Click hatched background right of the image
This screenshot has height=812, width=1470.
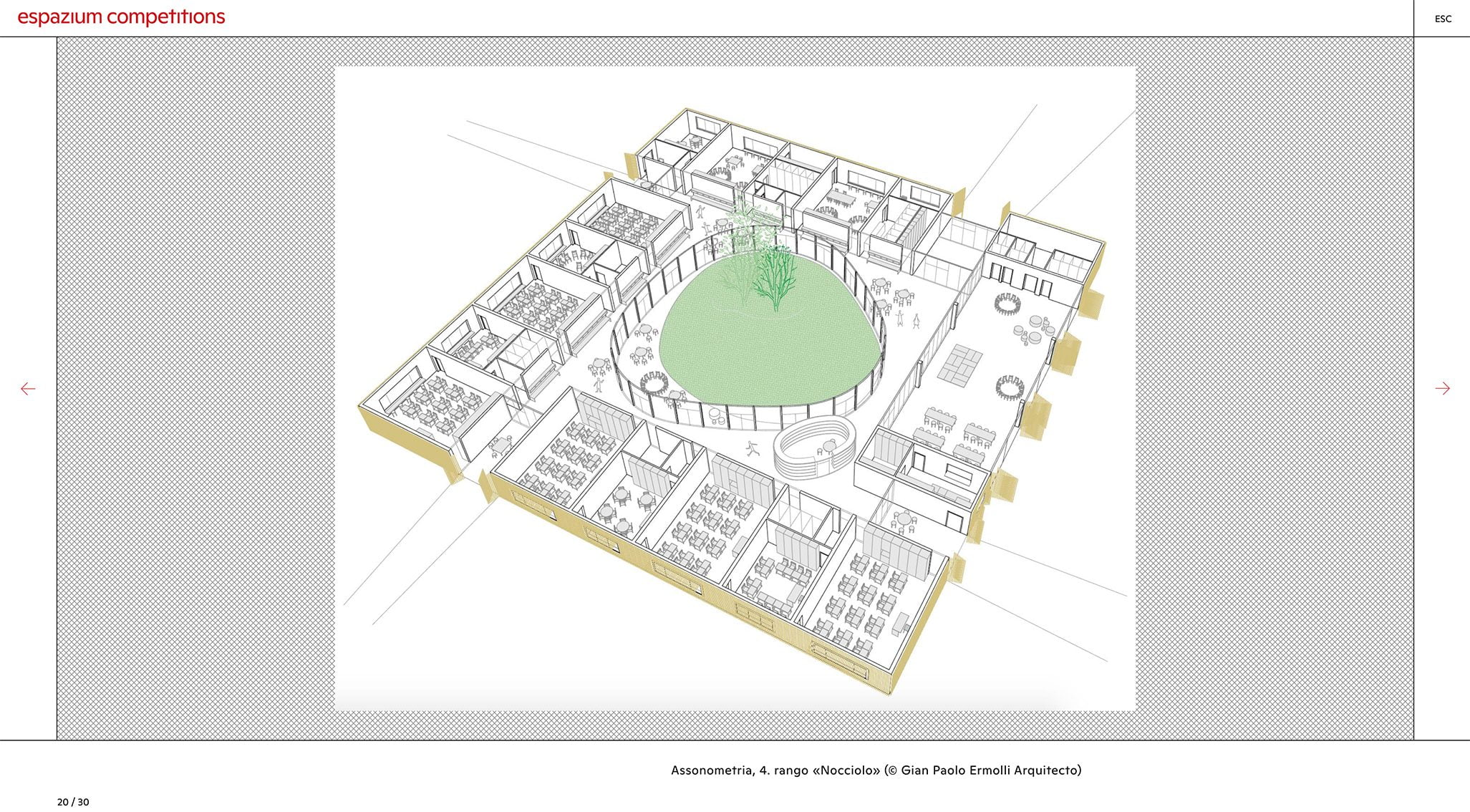point(1275,387)
